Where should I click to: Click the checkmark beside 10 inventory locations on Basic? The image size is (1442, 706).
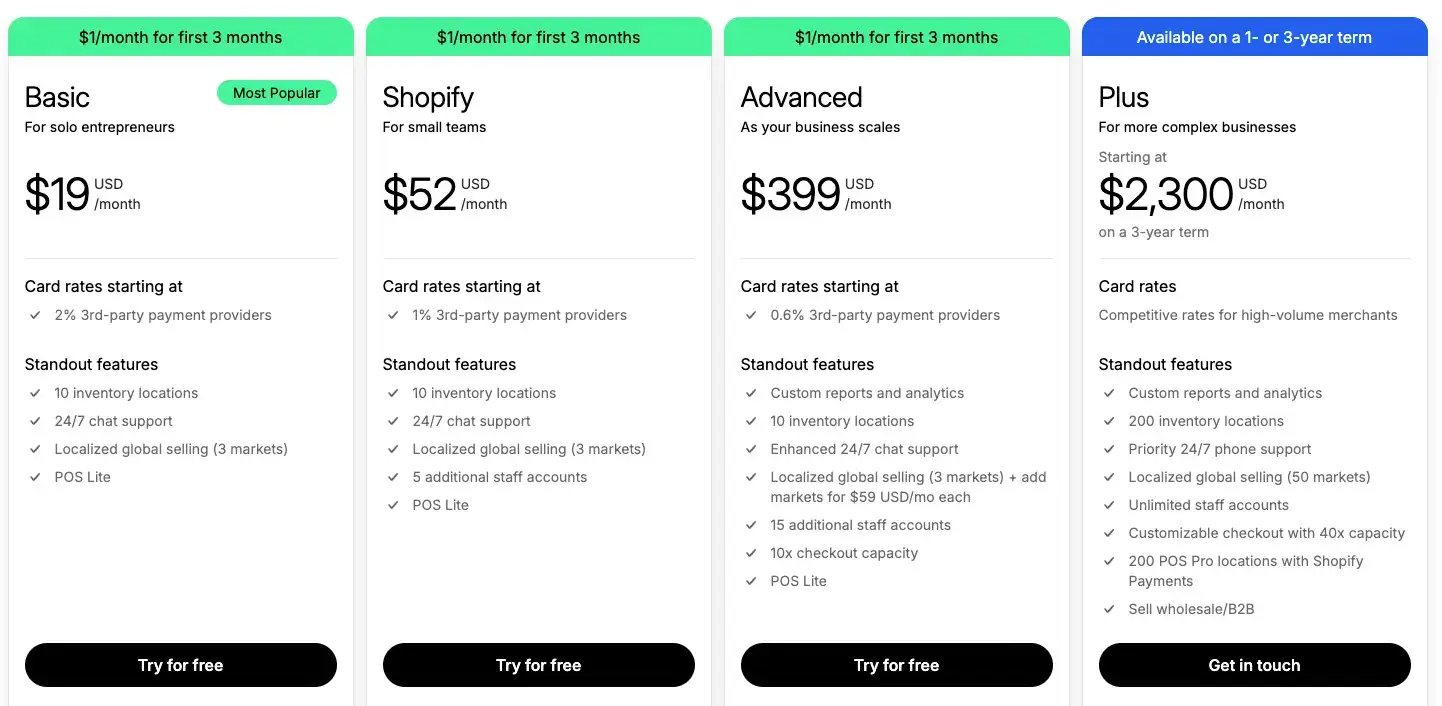(34, 393)
